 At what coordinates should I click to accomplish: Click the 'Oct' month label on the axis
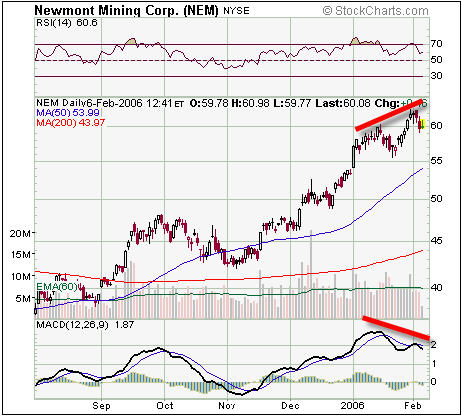[x=165, y=406]
